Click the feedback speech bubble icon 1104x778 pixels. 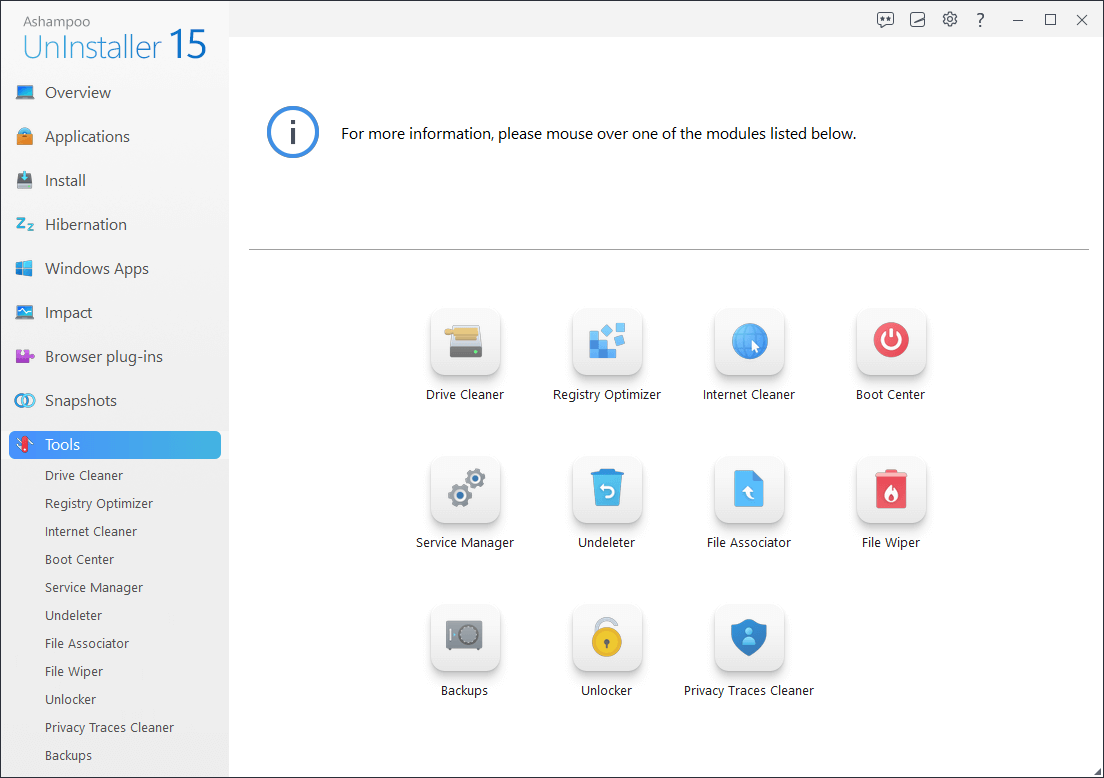click(885, 20)
